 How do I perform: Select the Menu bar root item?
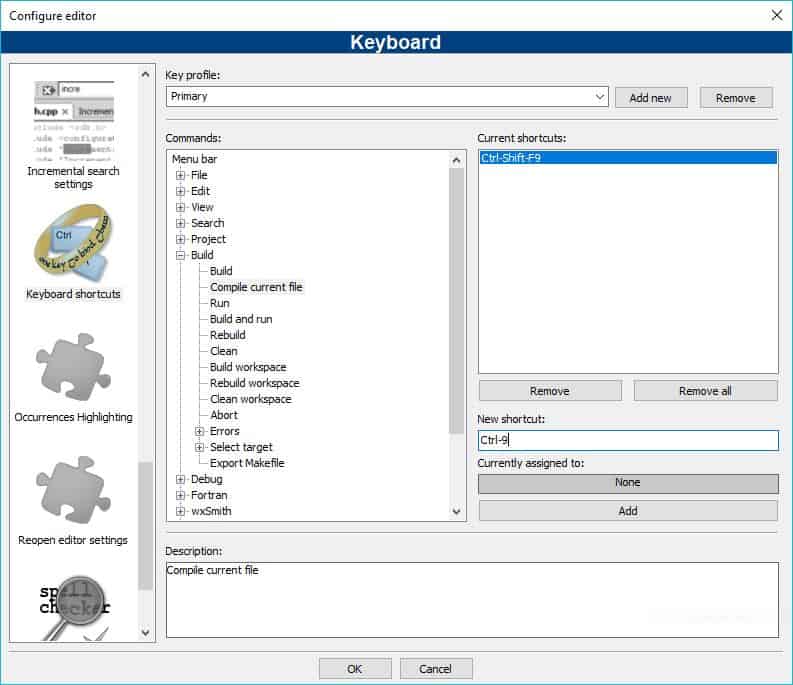click(x=194, y=159)
